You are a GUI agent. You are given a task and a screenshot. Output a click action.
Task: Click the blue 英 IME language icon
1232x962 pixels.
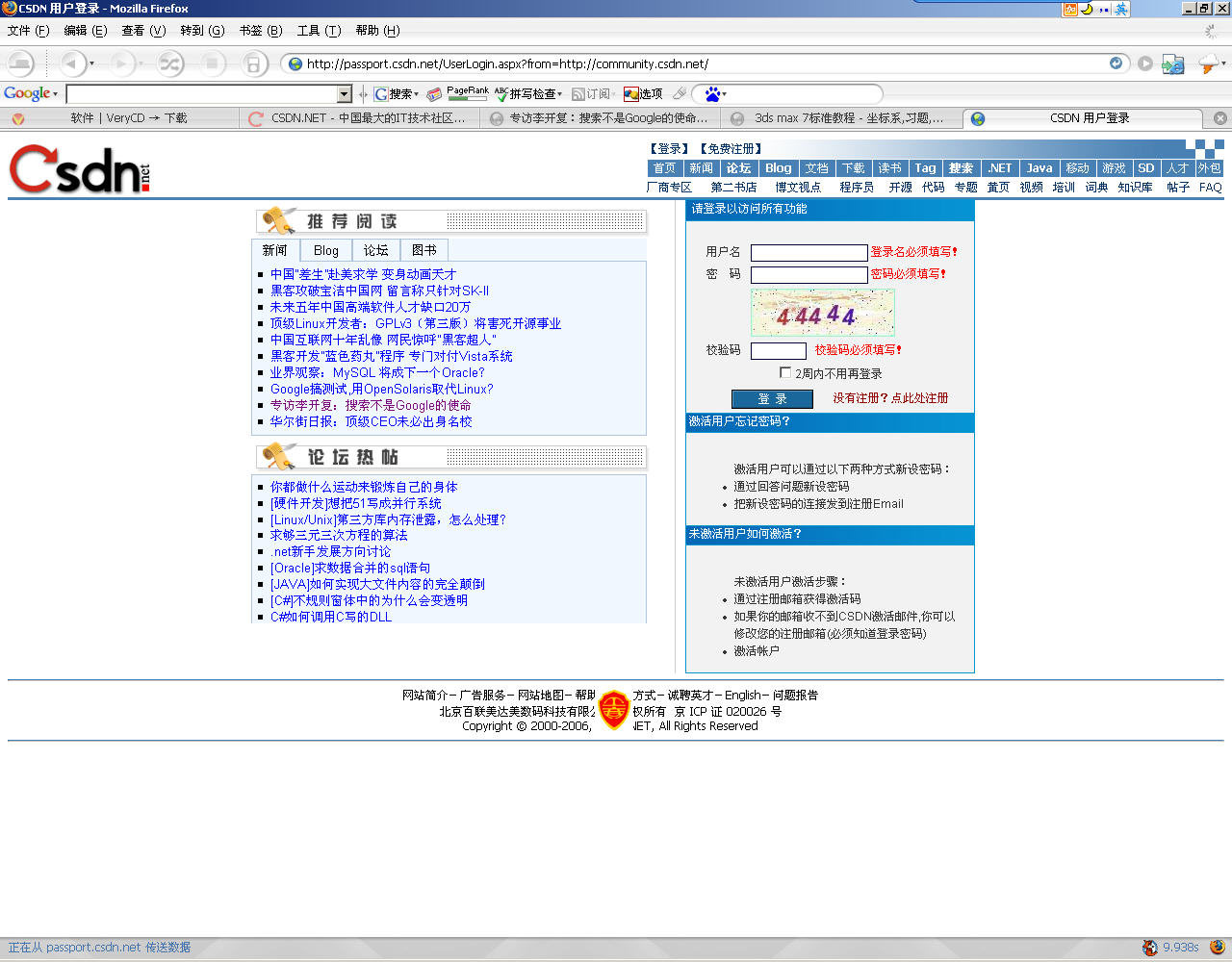click(1120, 9)
